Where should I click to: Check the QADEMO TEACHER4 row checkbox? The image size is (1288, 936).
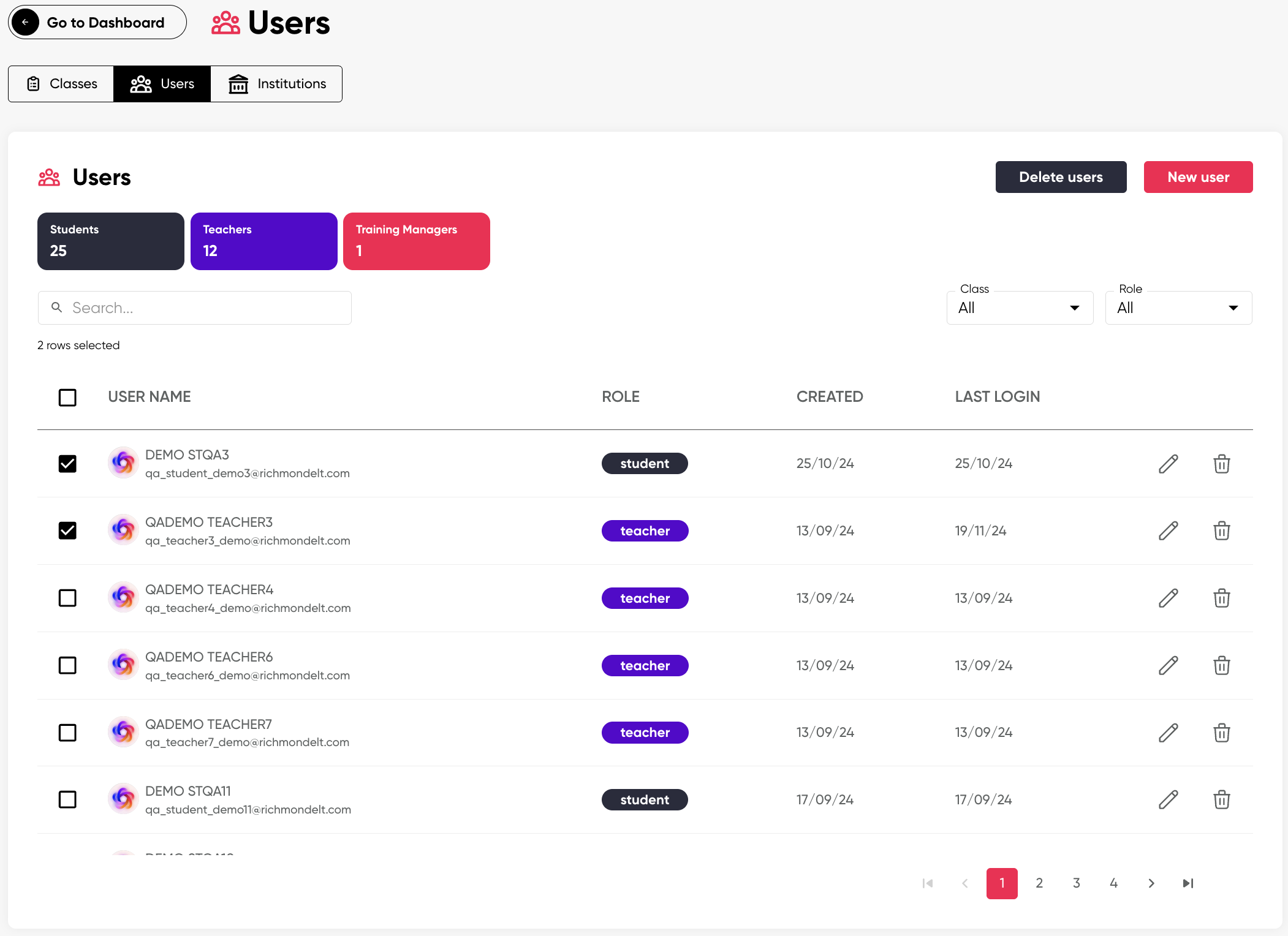click(67, 598)
